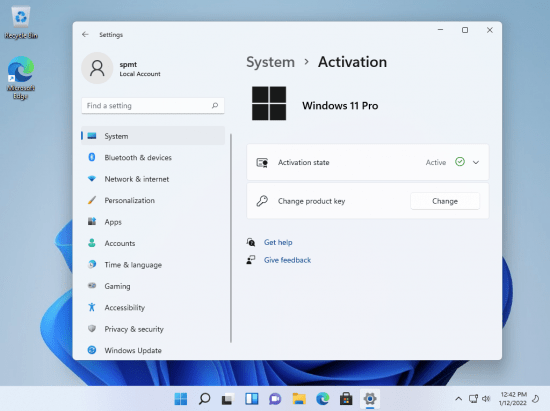Image resolution: width=550 pixels, height=411 pixels.
Task: Show hidden icons in system tray
Action: point(458,399)
